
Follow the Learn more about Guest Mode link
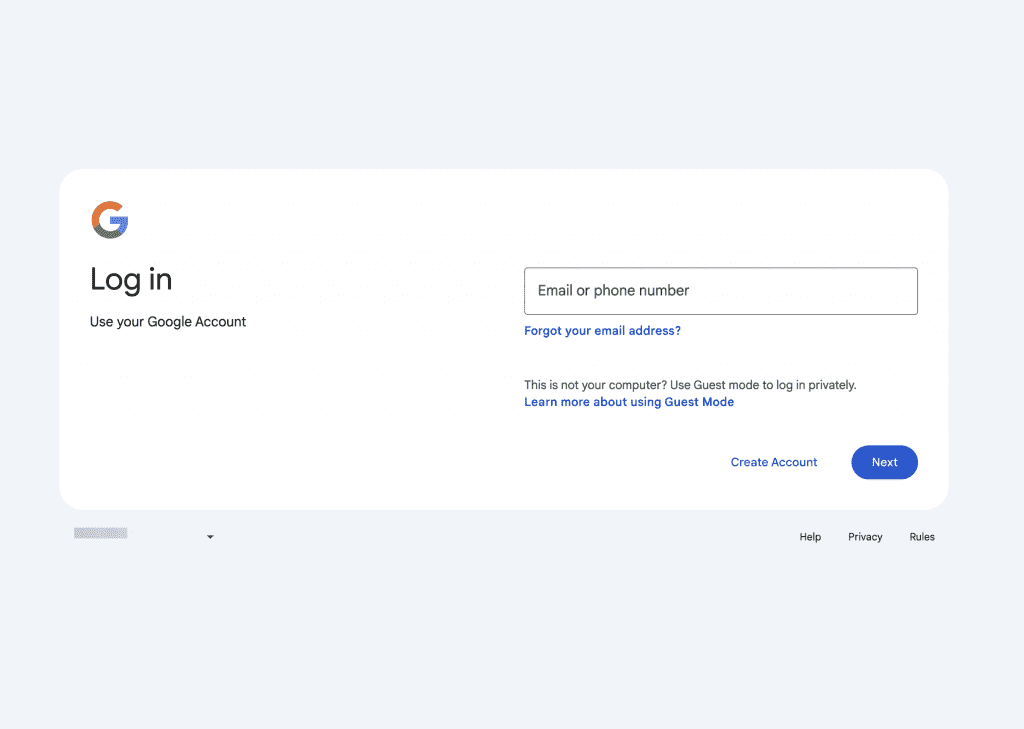pyautogui.click(x=629, y=402)
